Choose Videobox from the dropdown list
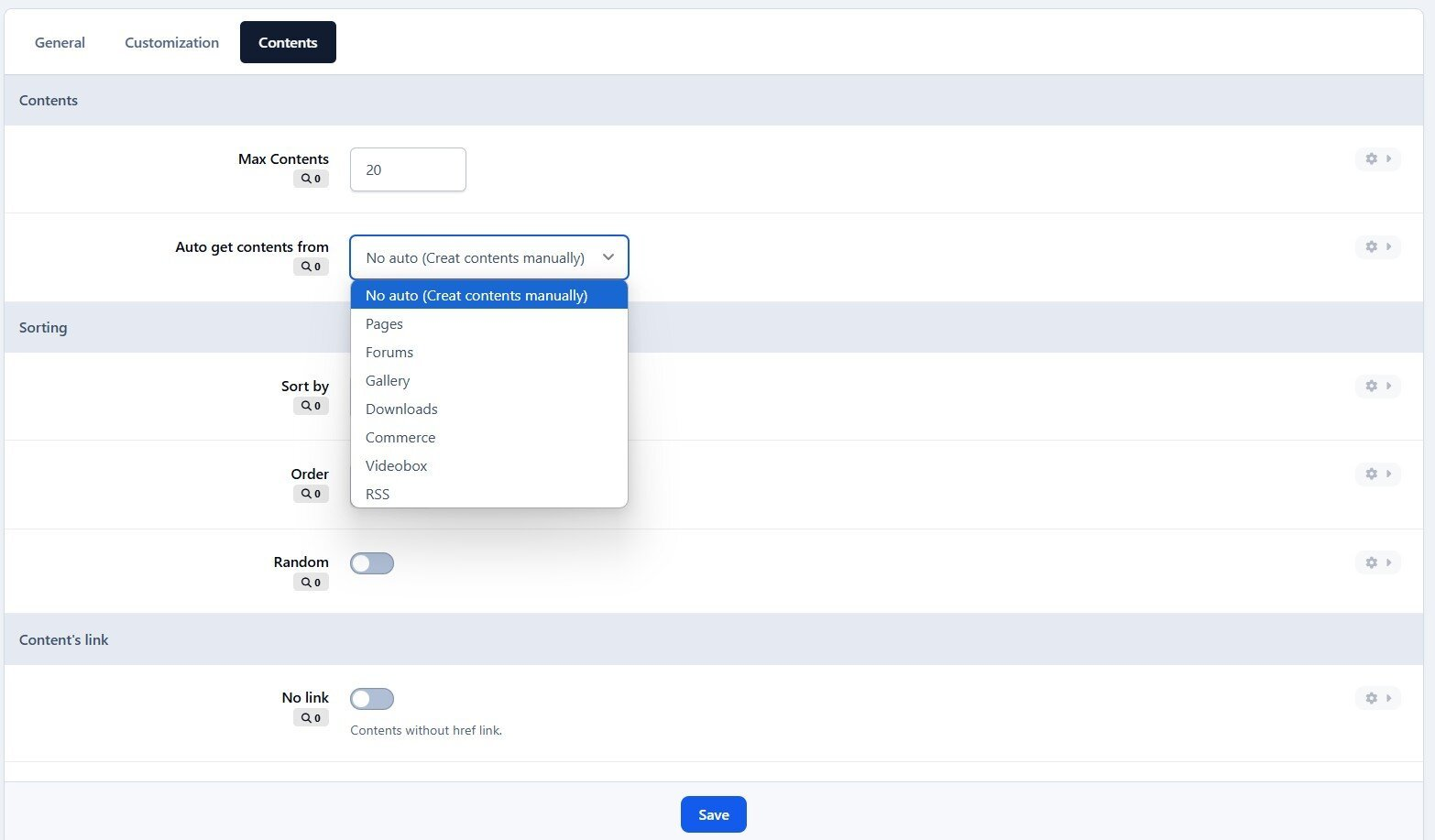Viewport: 1435px width, 840px height. [x=489, y=465]
